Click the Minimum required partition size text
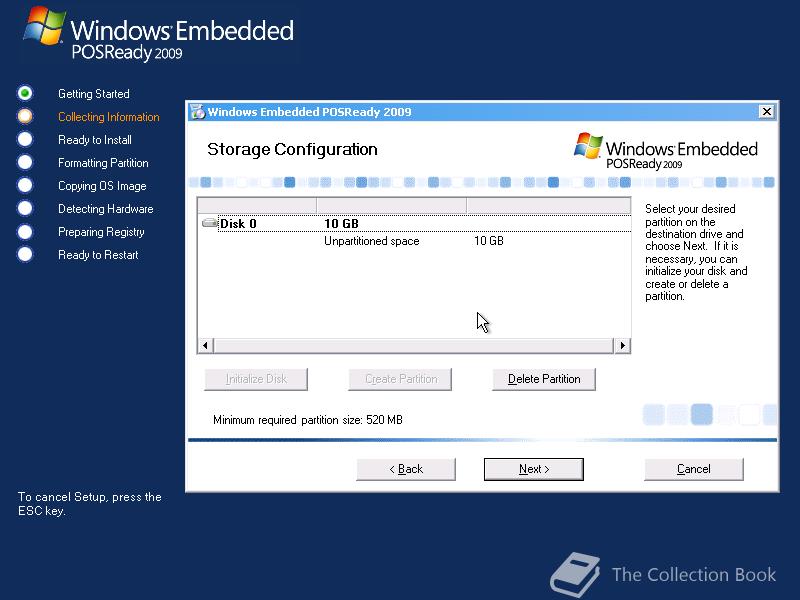Viewport: 800px width, 600px height. click(308, 420)
